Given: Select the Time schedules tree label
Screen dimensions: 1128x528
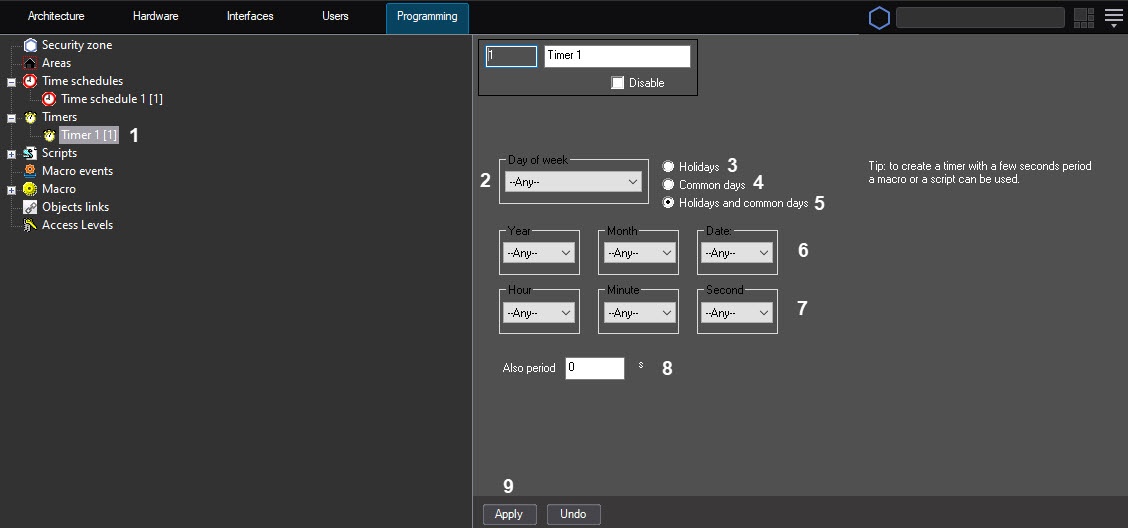Looking at the screenshot, I should point(83,81).
